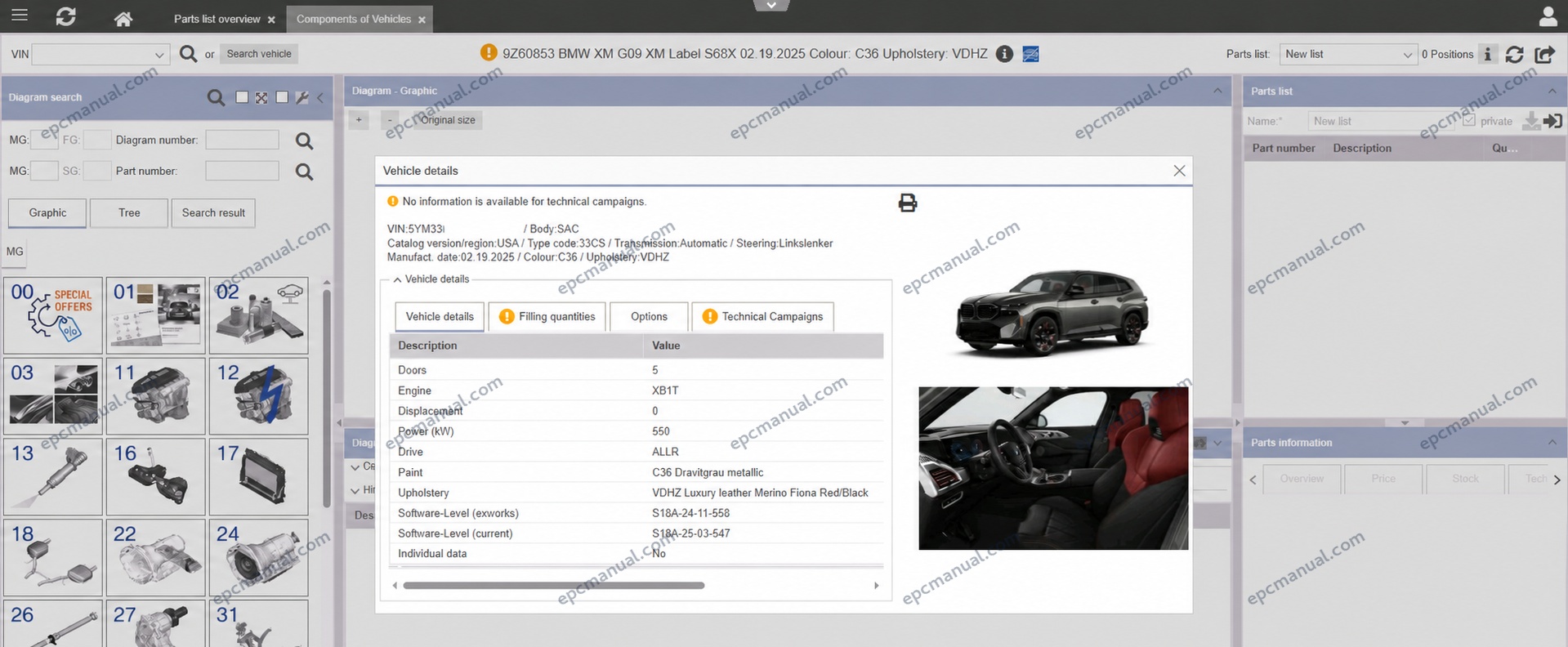This screenshot has width=1568, height=647.
Task: Collapse the Vehicle details section arrow
Action: 397,279
